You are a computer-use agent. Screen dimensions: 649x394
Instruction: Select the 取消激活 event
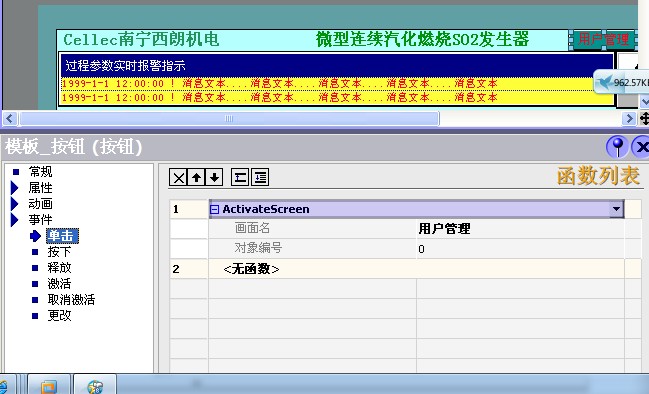[x=71, y=300]
